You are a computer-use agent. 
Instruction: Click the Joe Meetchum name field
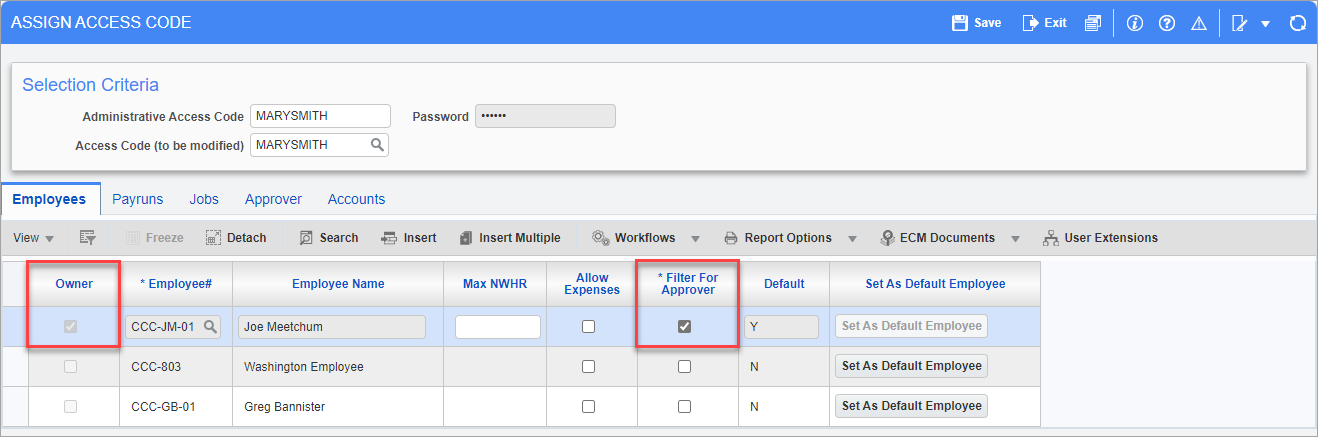point(332,326)
